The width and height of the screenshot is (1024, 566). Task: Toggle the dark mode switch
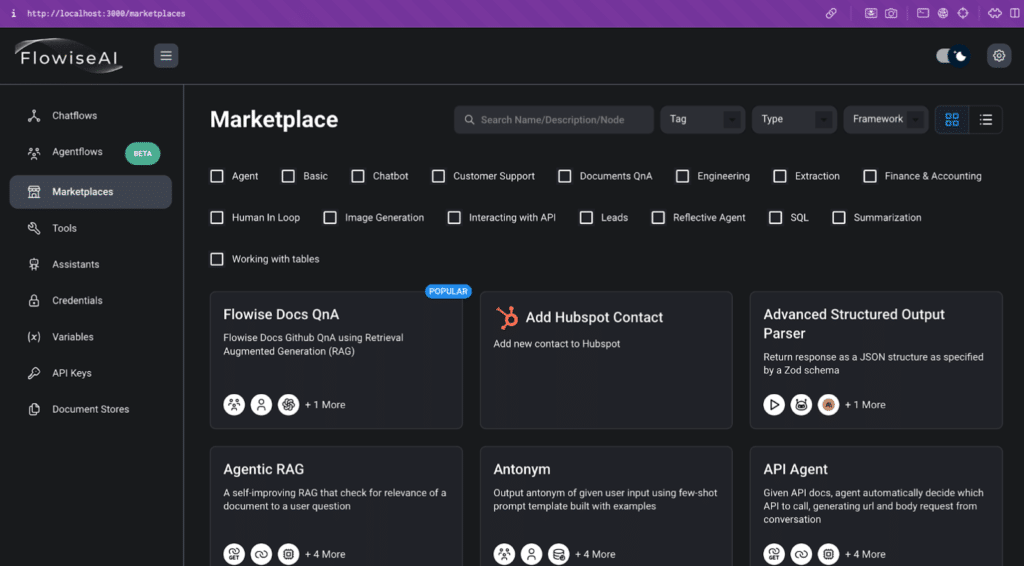953,56
